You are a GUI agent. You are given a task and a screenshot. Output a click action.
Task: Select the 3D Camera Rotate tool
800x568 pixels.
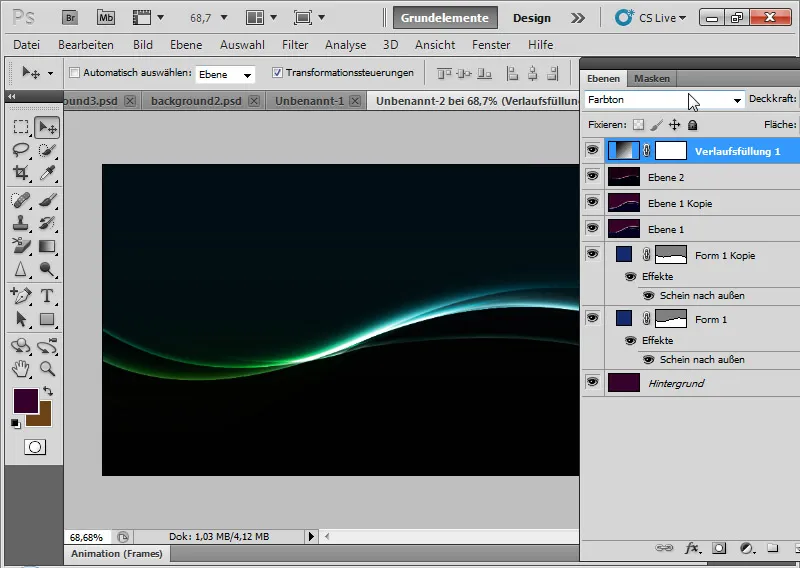point(47,346)
